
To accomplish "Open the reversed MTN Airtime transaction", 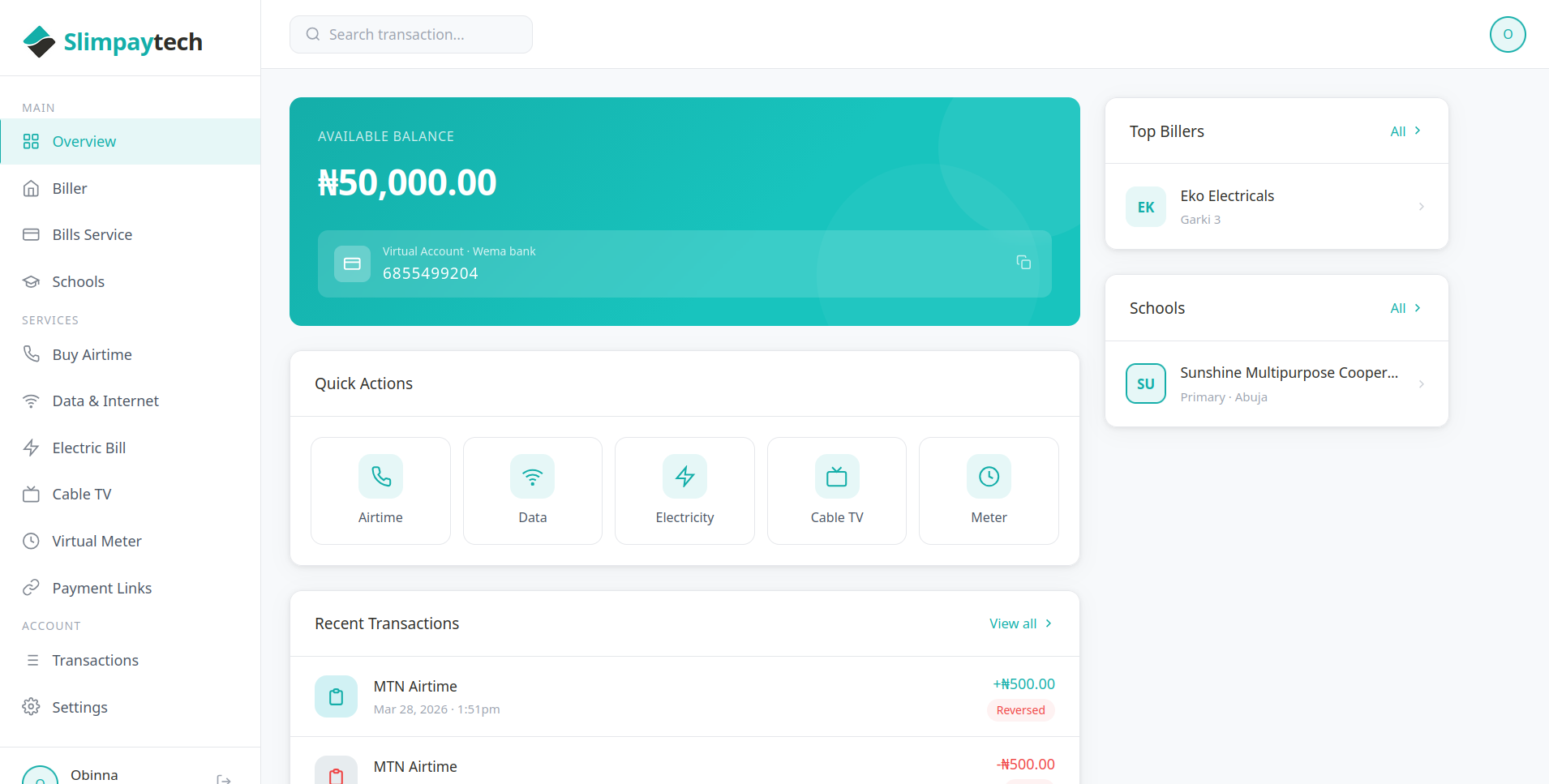I will [684, 696].
